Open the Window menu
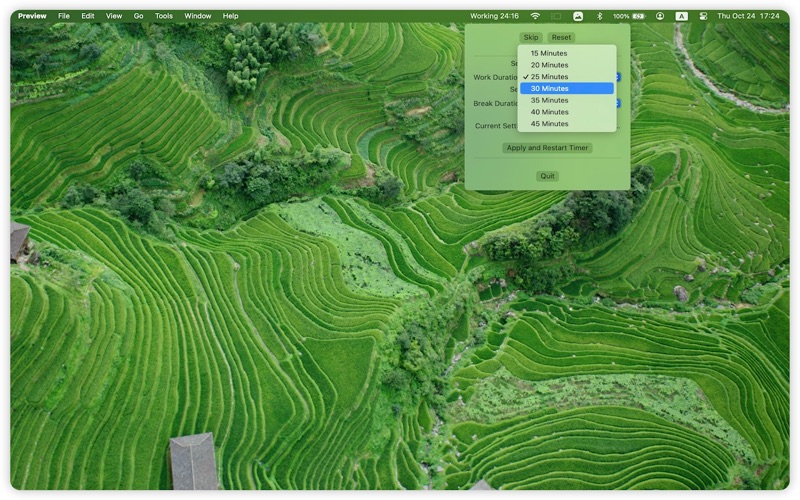This screenshot has height=500, width=800. pyautogui.click(x=198, y=16)
